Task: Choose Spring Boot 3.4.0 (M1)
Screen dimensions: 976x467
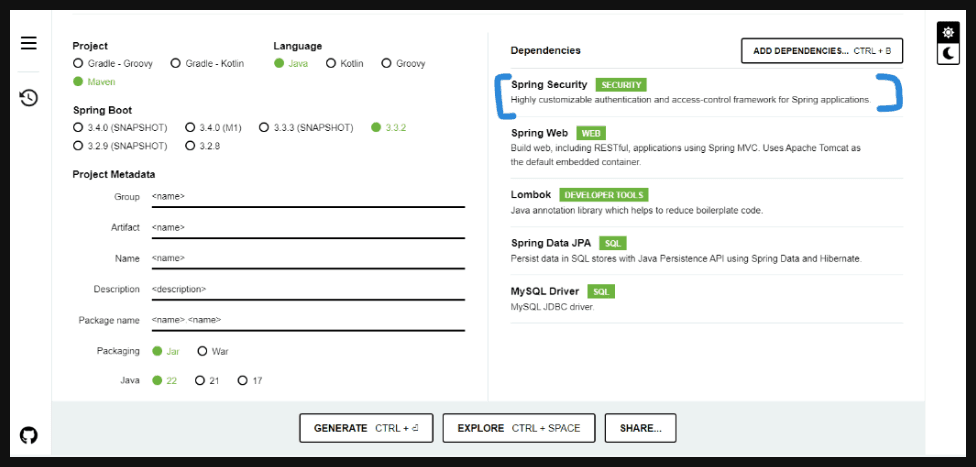Action: coord(214,128)
